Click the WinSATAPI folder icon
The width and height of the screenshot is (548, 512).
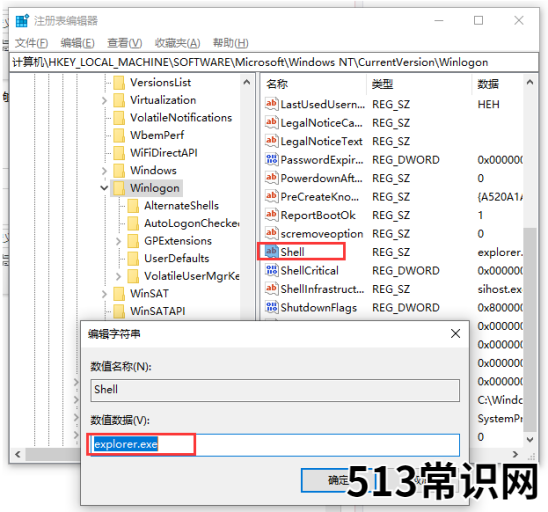[119, 311]
